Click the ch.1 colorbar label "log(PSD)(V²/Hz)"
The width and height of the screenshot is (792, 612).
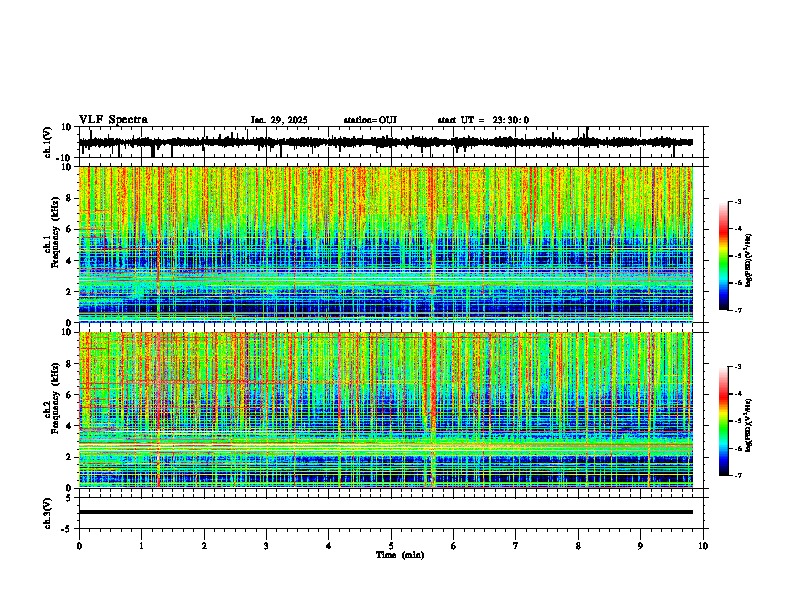[x=749, y=260]
